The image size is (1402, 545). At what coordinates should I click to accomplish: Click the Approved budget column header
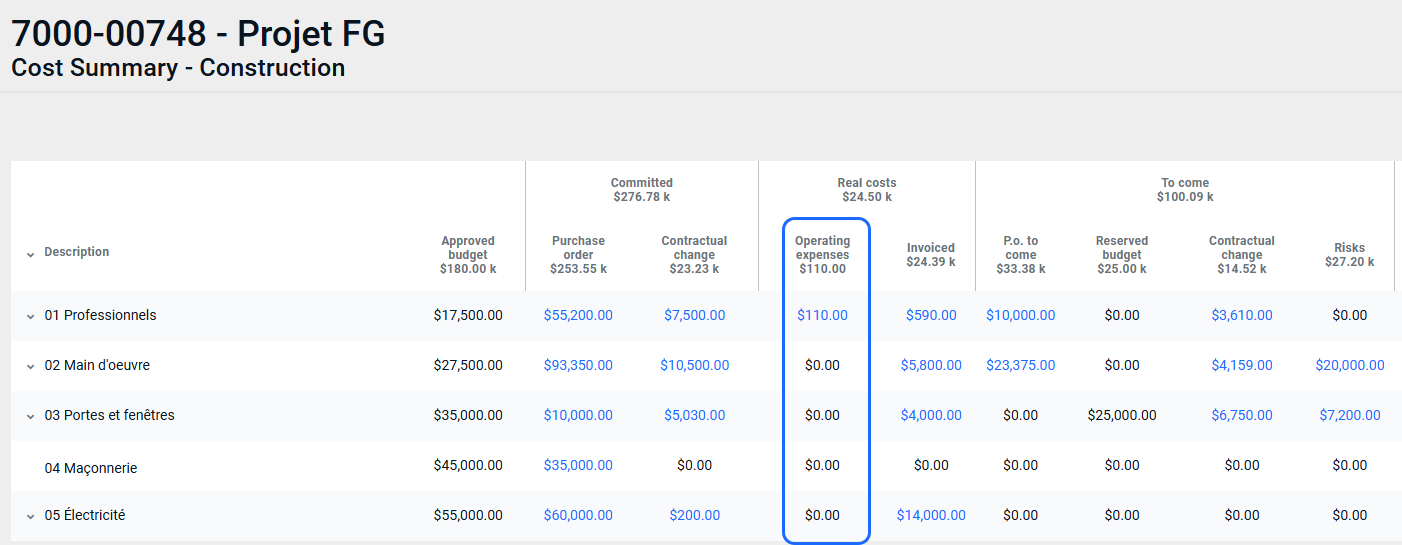pos(468,255)
